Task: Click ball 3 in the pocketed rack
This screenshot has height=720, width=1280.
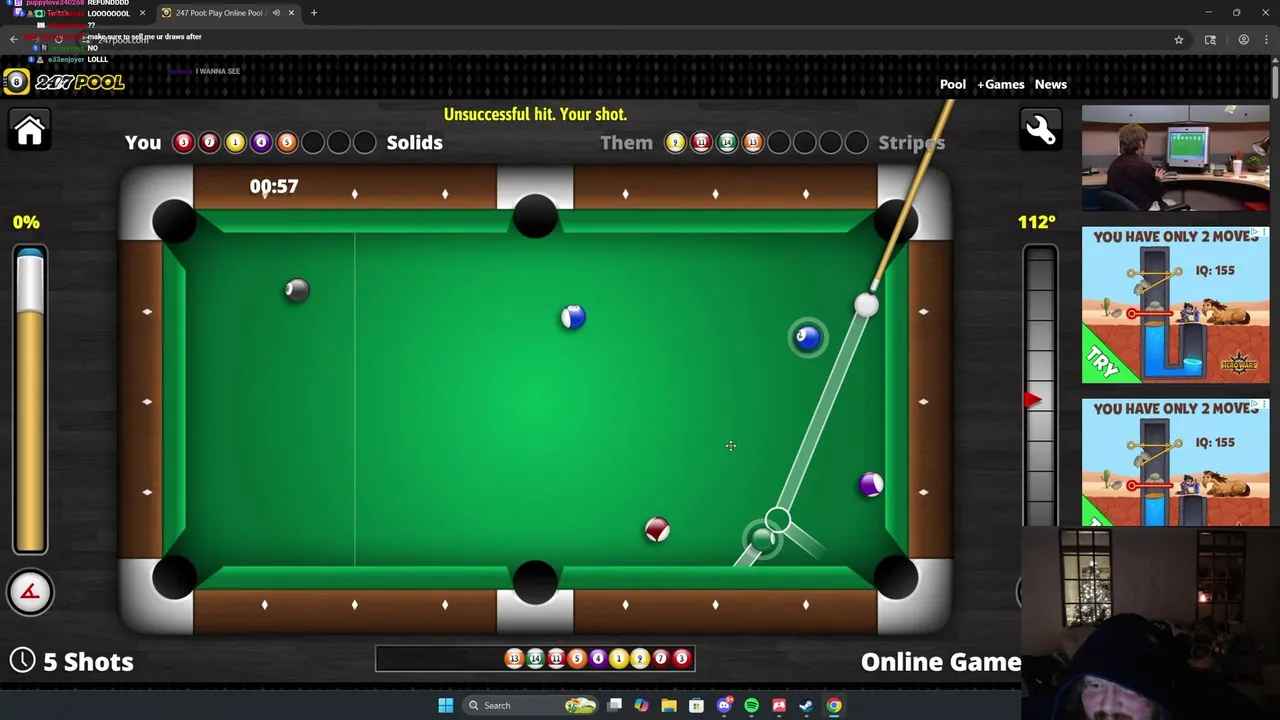Action: click(682, 658)
